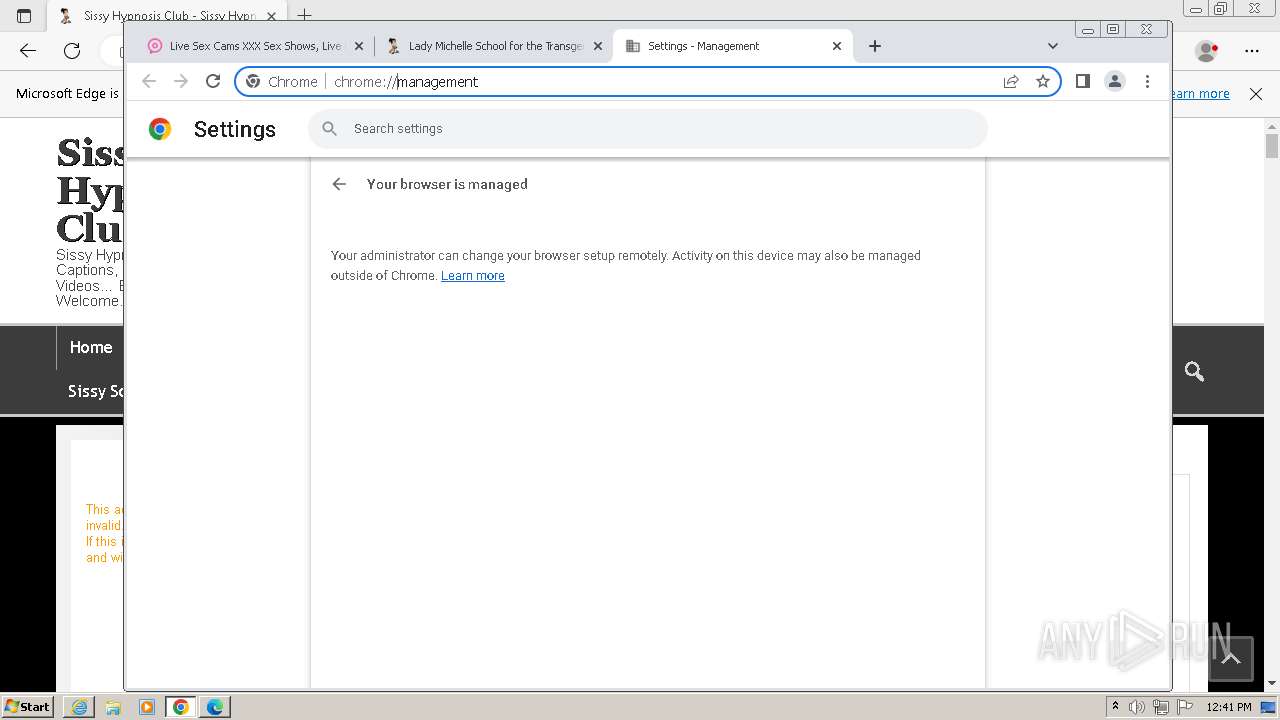Screen dimensions: 1280x720
Task: Open Edge settings and more menu
Action: tap(1252, 51)
